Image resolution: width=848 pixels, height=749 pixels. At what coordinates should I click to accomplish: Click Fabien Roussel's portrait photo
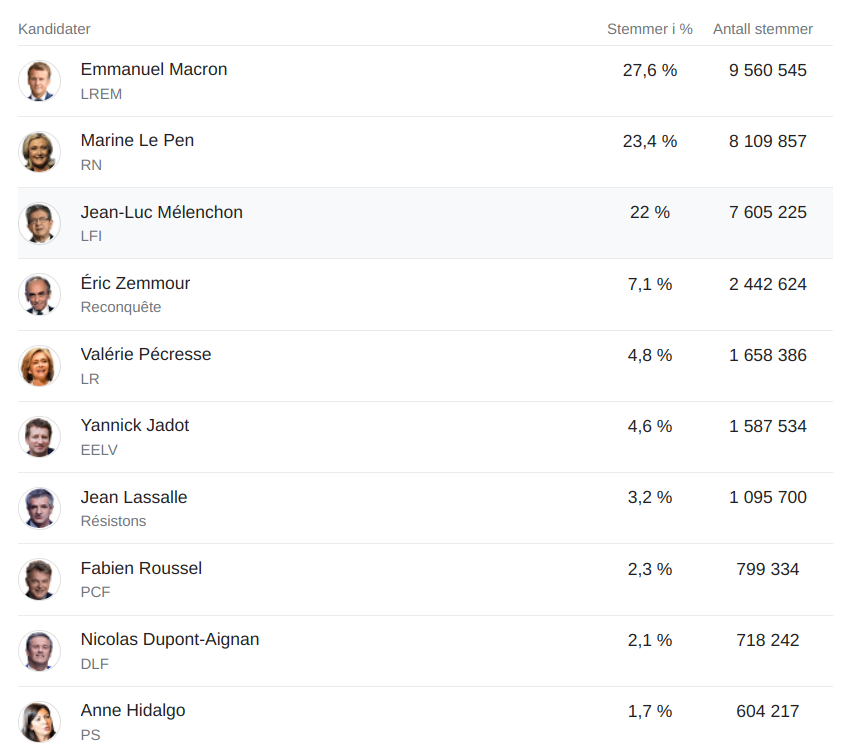coord(40,580)
